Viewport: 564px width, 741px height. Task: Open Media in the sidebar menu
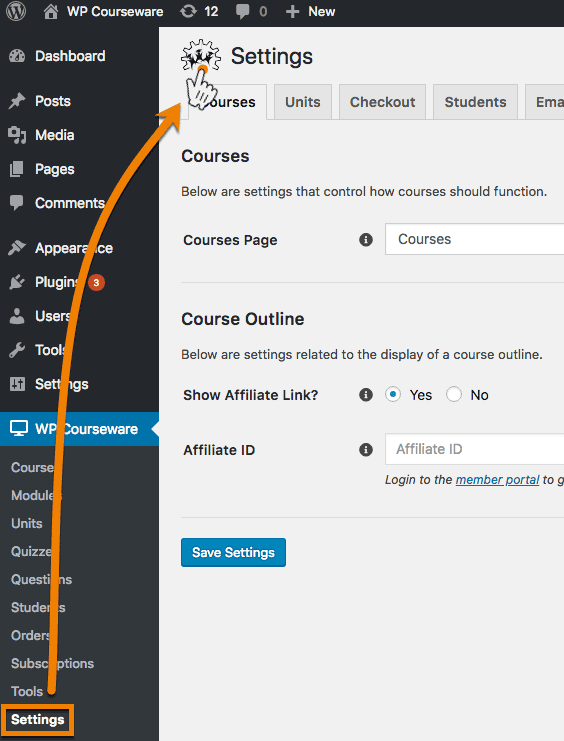(x=54, y=135)
